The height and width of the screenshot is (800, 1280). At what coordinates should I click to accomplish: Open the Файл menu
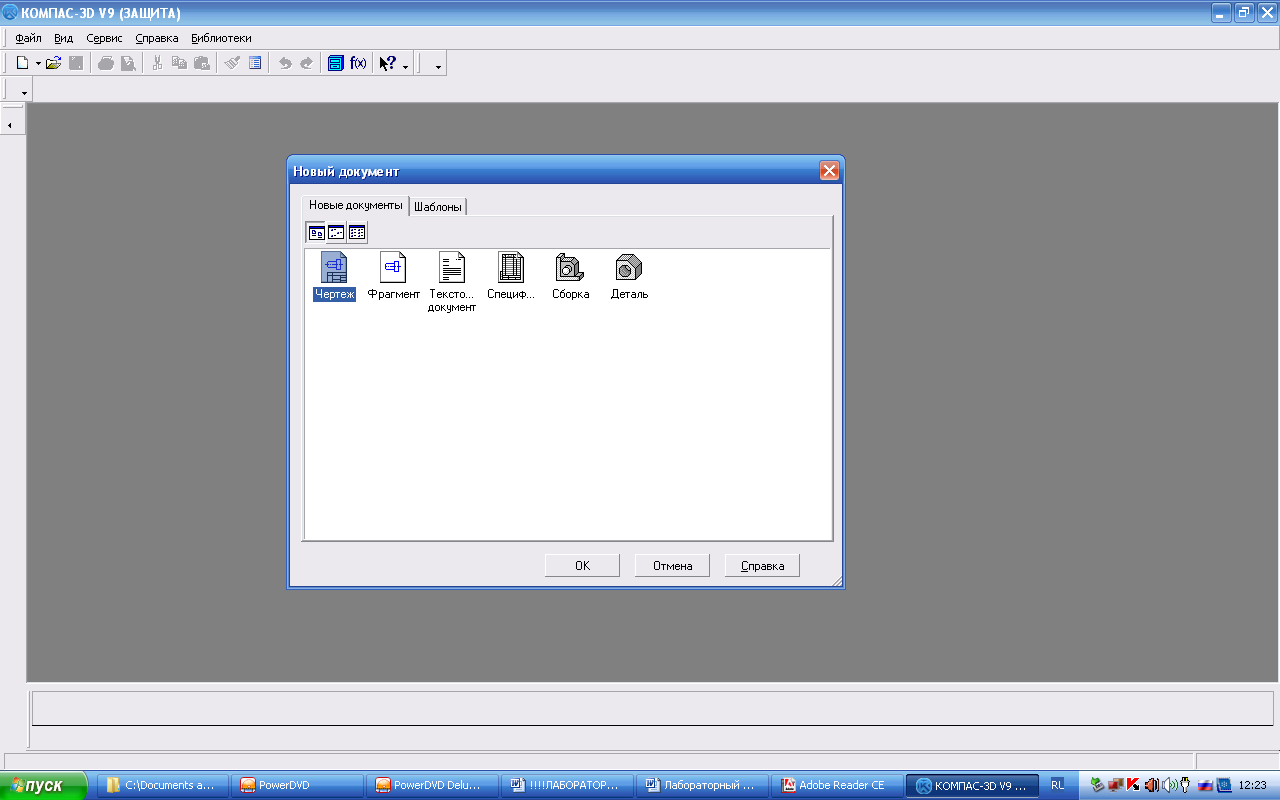29,38
